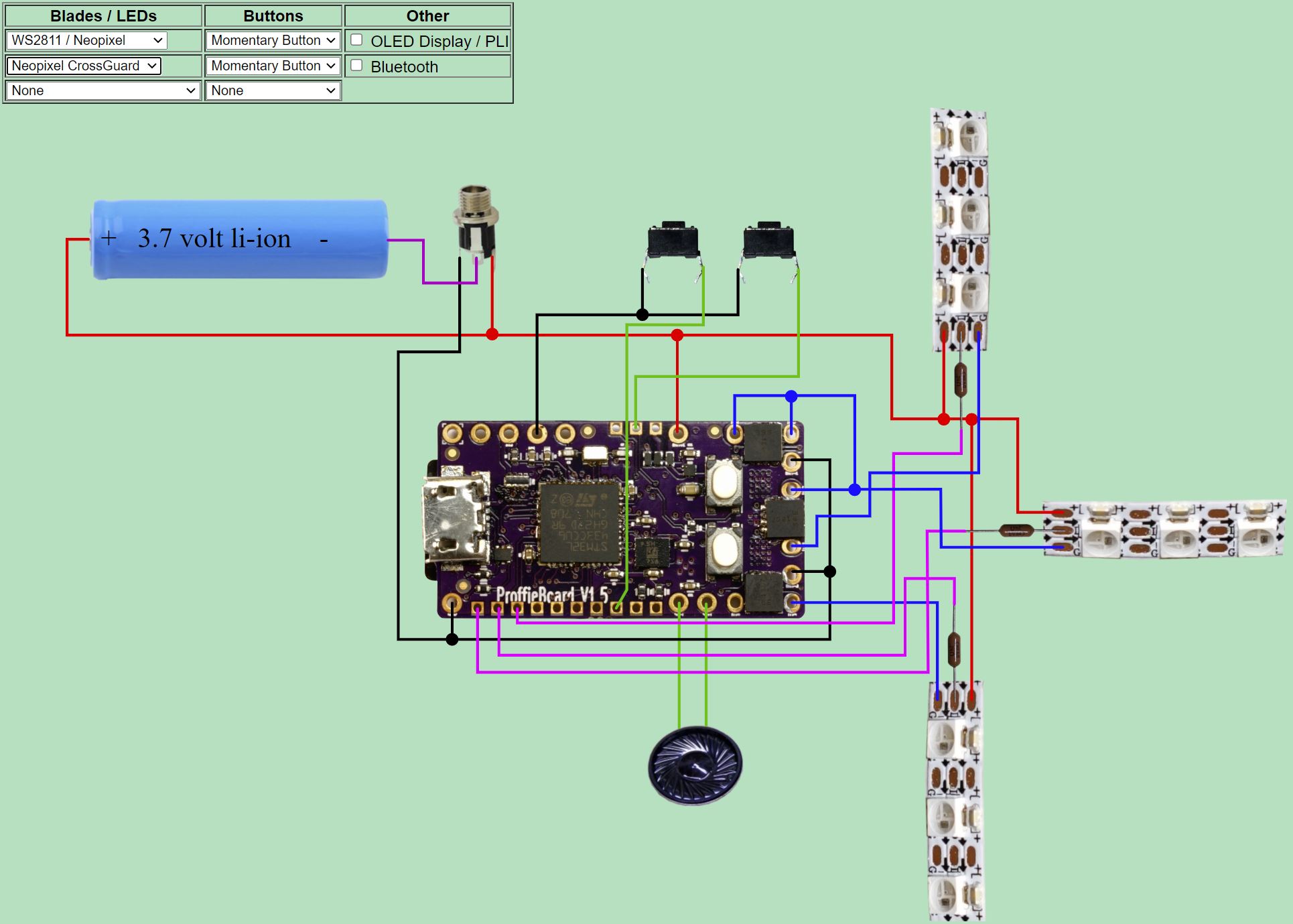Open the second Momentary Button dropdown
Screen dimensions: 1293x924
pyautogui.click(x=273, y=66)
